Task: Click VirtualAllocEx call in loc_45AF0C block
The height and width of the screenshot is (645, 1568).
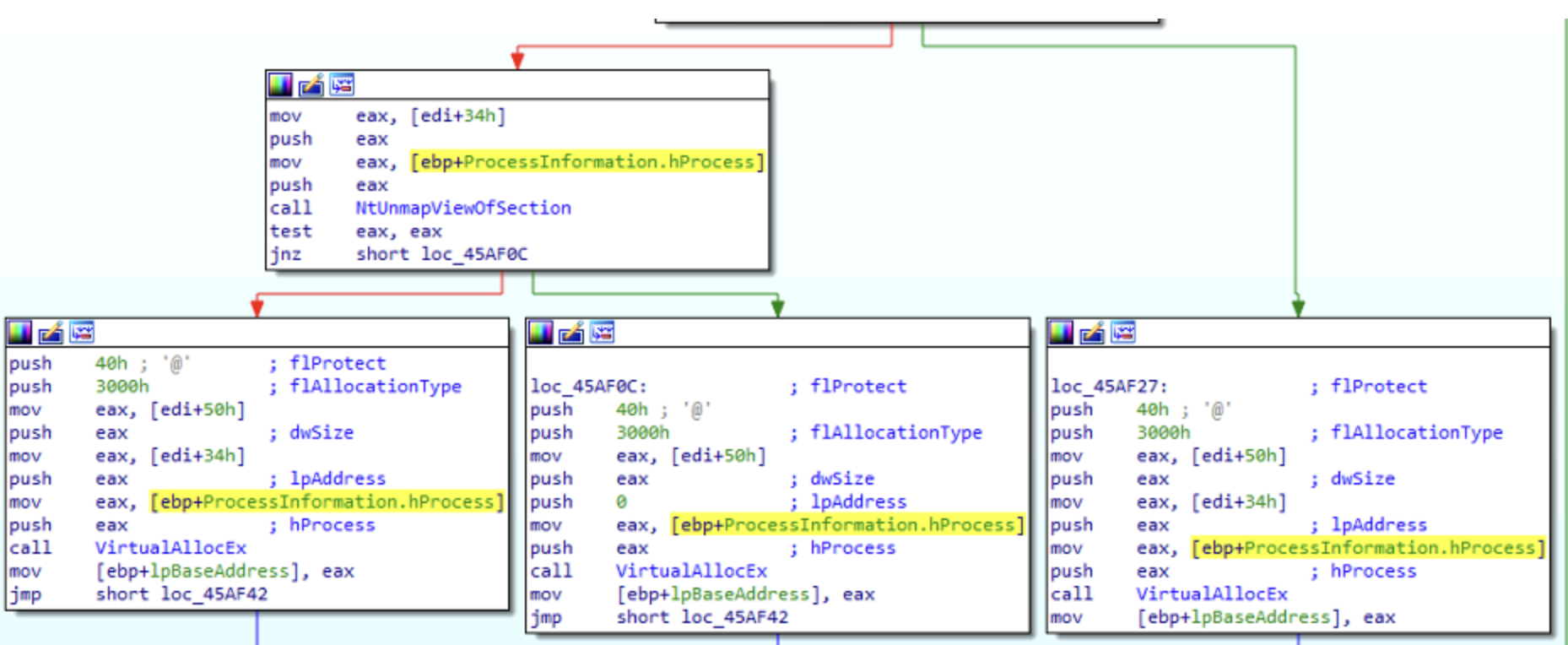Action: pyautogui.click(x=691, y=572)
